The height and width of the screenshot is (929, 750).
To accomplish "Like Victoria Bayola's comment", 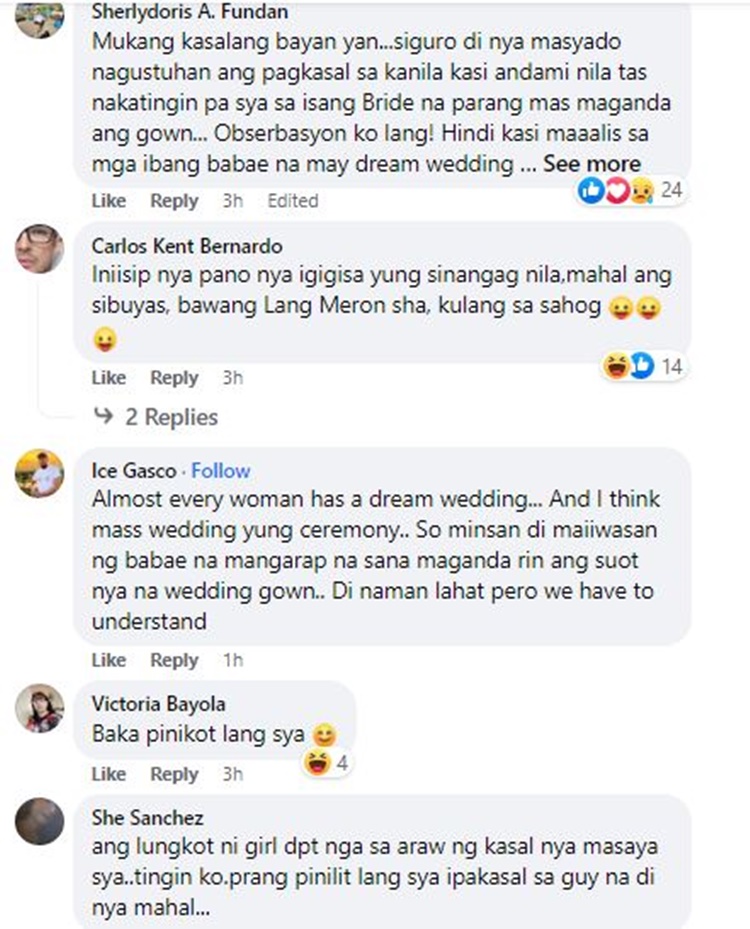I will [x=108, y=774].
